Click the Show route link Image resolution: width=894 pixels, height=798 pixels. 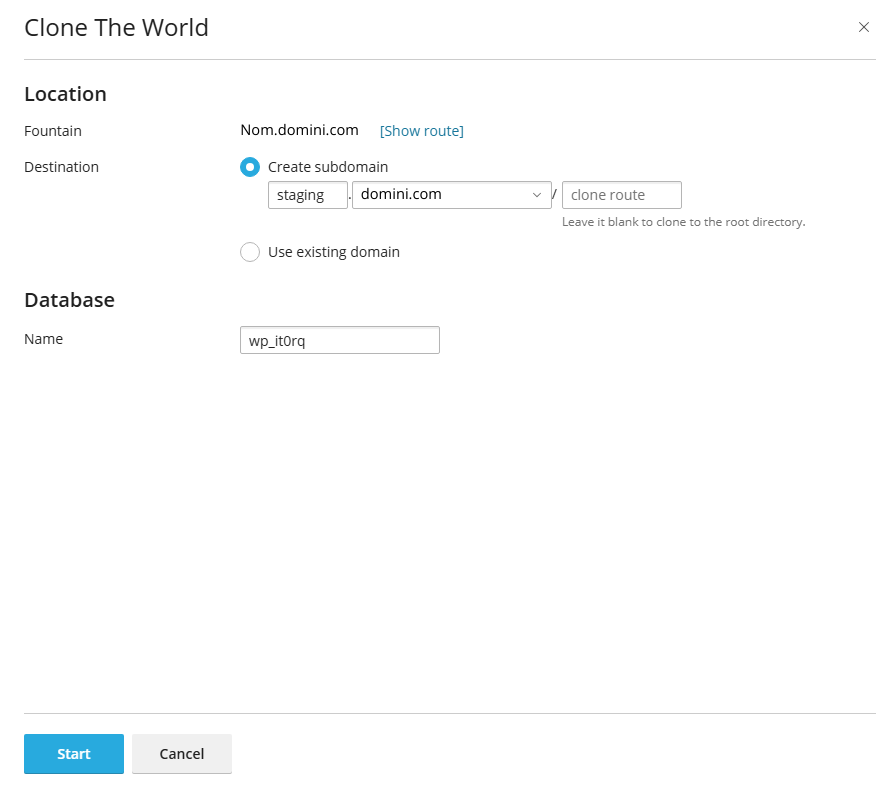[421, 131]
